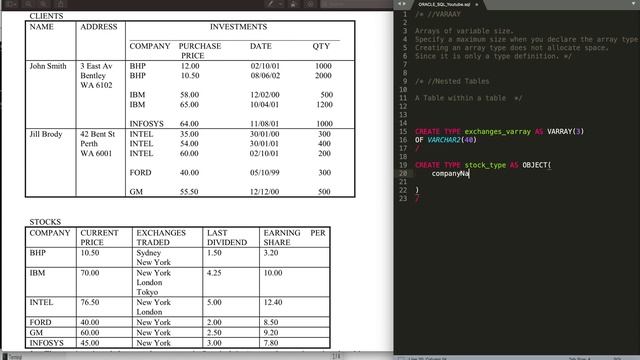Click the date '12/12/00'
640x360 pixels.
tap(264, 192)
